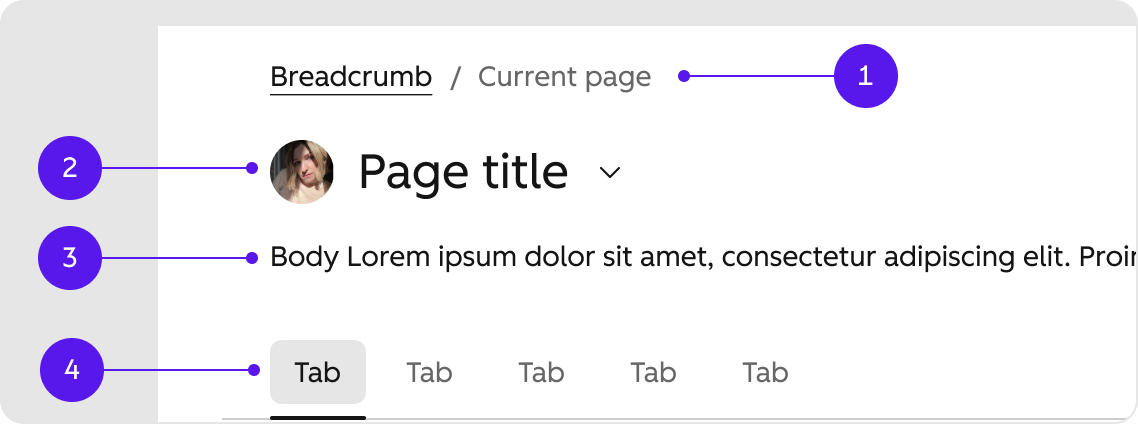Select the purple annotation circle numbered 3
This screenshot has height=424, width=1138.
click(x=70, y=258)
